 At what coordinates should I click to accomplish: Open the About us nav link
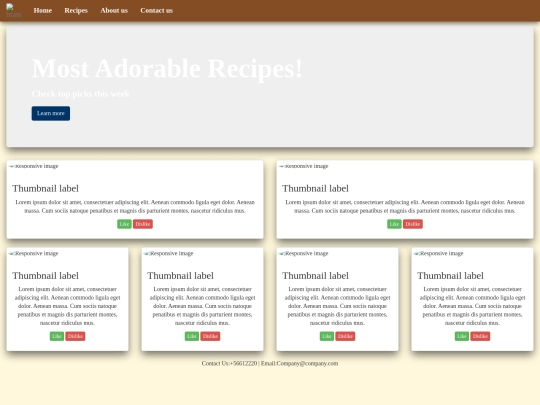114,10
